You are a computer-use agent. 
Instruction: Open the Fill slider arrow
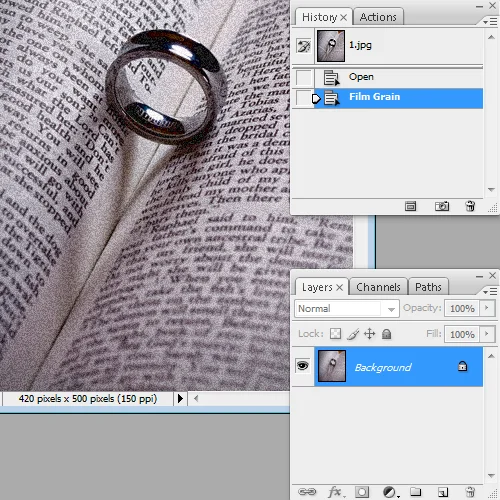point(487,334)
